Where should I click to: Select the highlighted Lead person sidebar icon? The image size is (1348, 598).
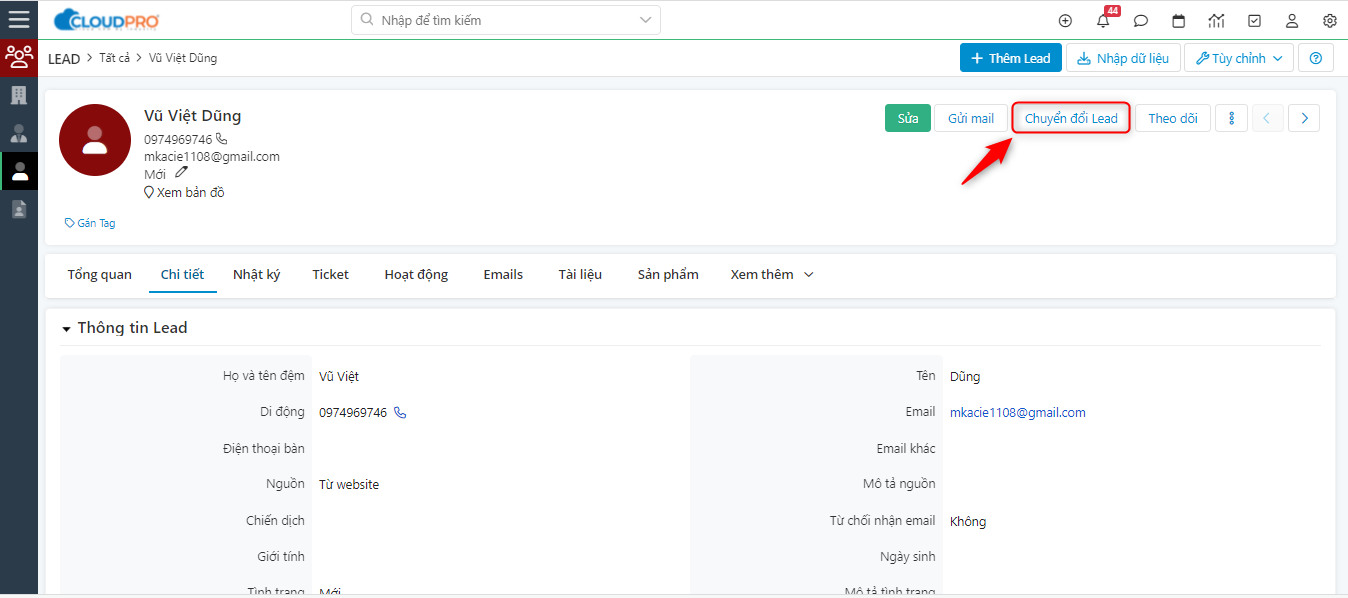[19, 172]
